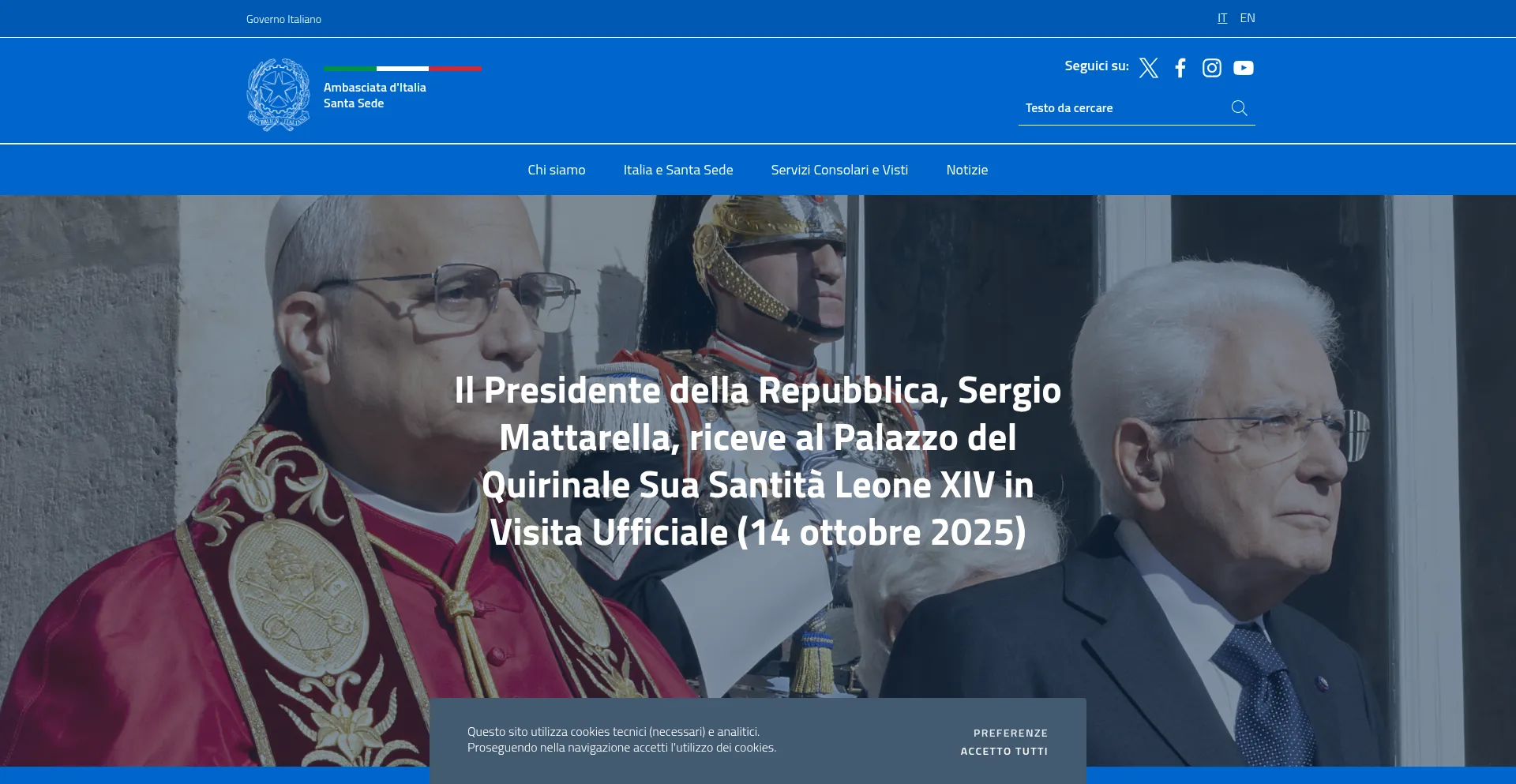Click the Testo da cercare search field

tap(1123, 108)
